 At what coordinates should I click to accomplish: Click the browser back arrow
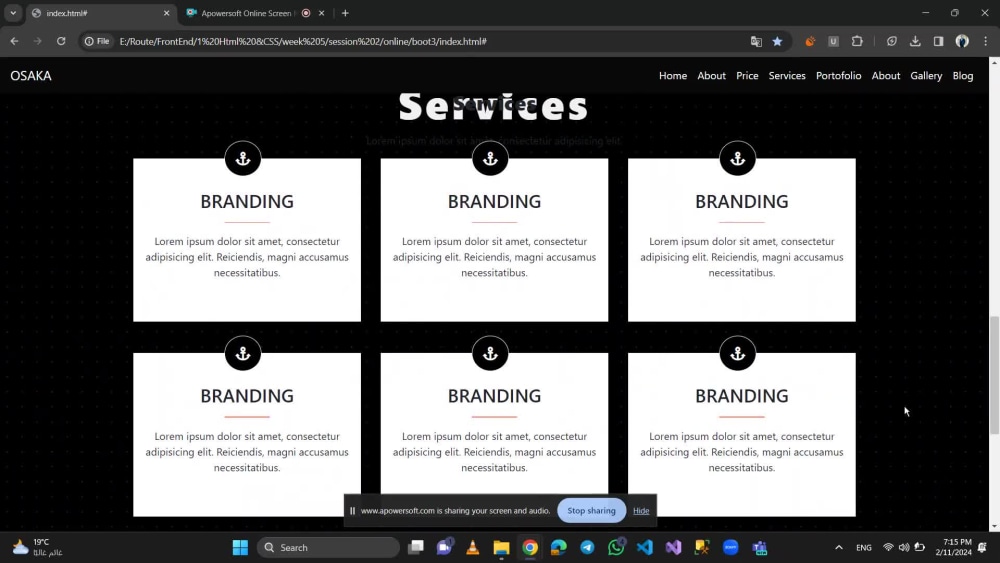pos(14,41)
